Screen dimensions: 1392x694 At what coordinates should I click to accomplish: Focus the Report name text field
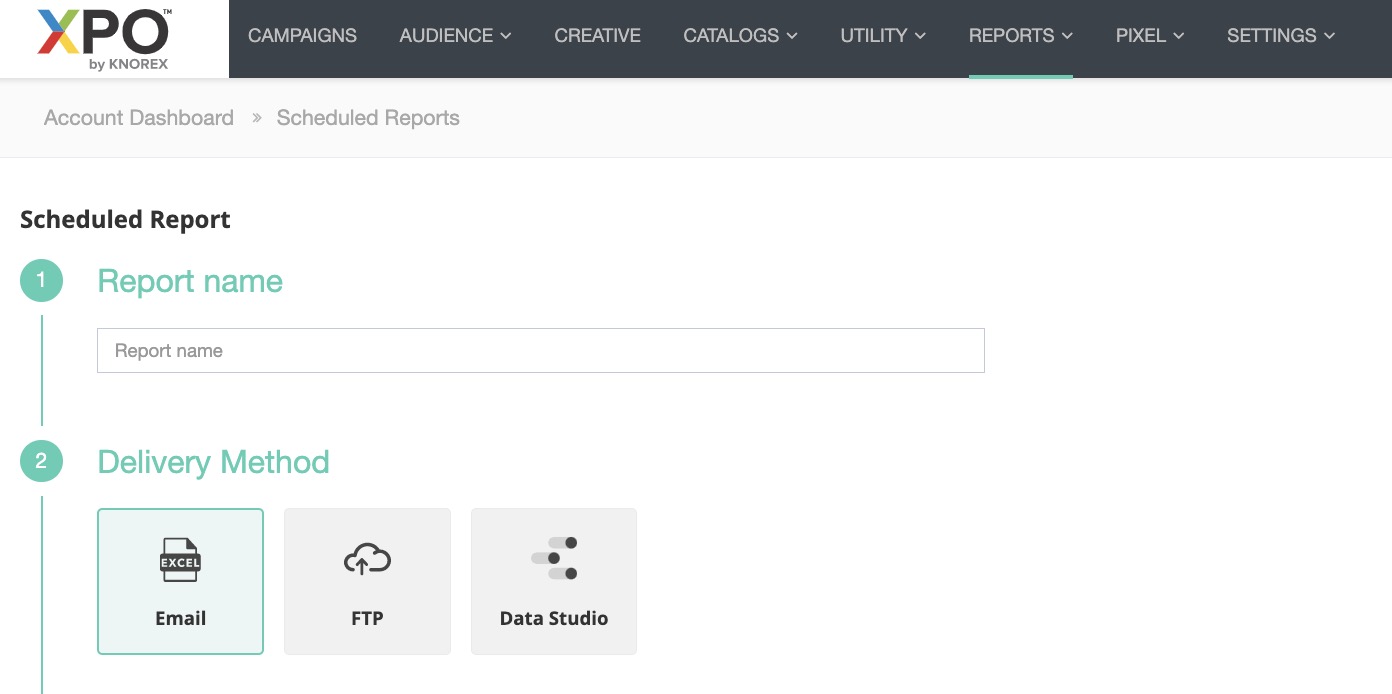[540, 351]
